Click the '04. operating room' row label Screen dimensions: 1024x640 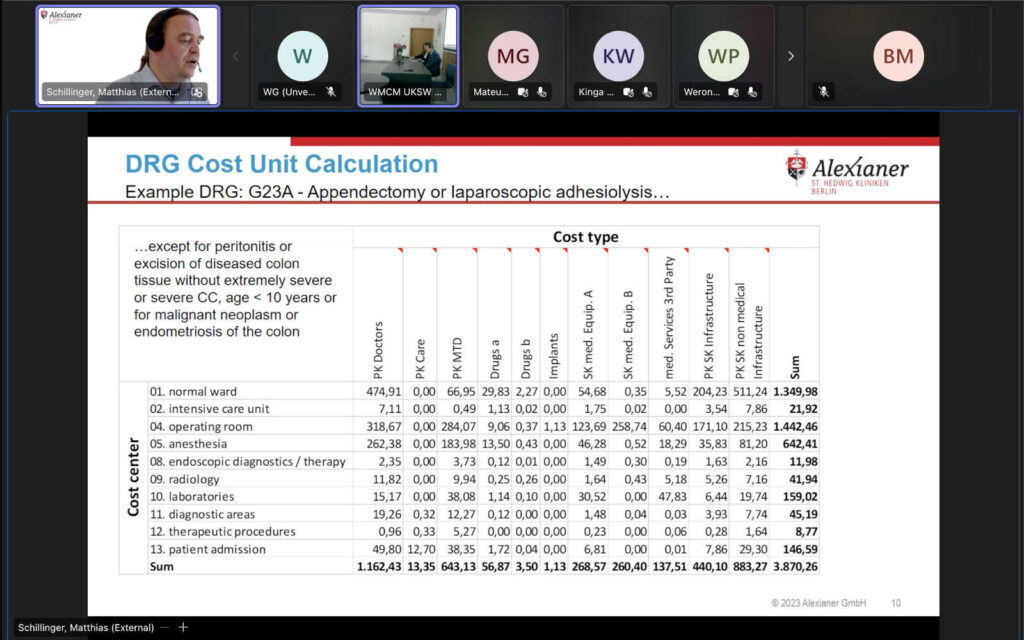click(201, 426)
